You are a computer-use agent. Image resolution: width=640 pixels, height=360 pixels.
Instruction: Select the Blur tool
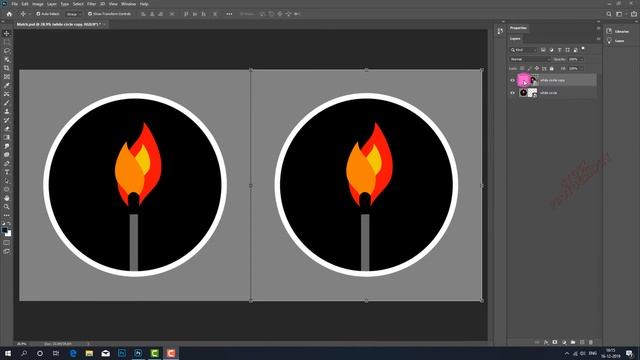[x=7, y=146]
